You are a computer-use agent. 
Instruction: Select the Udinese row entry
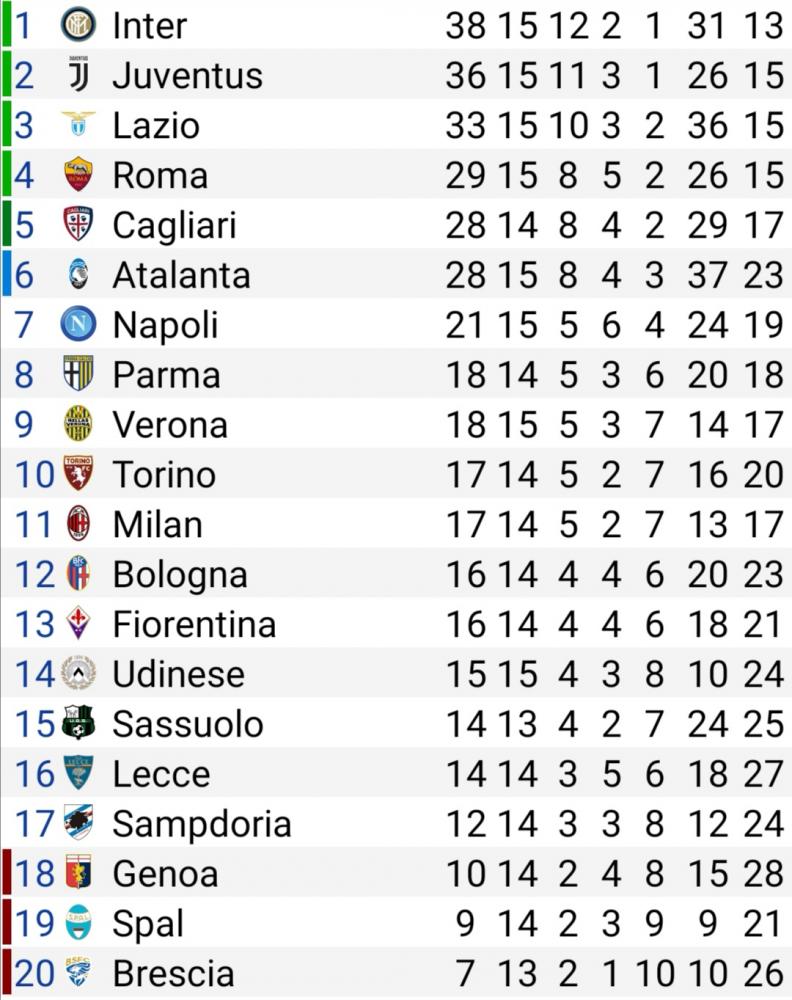(396, 673)
